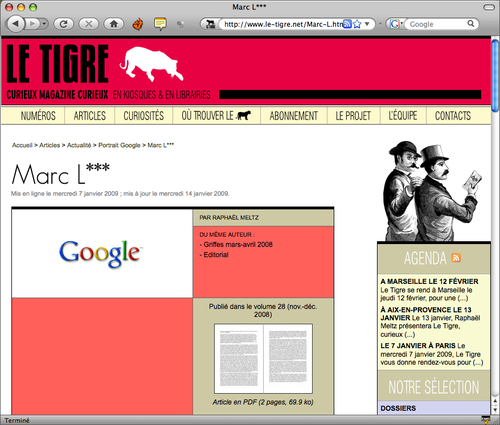This screenshot has height=425, width=500.
Task: Open the LE PROJET menu item
Action: pos(353,116)
